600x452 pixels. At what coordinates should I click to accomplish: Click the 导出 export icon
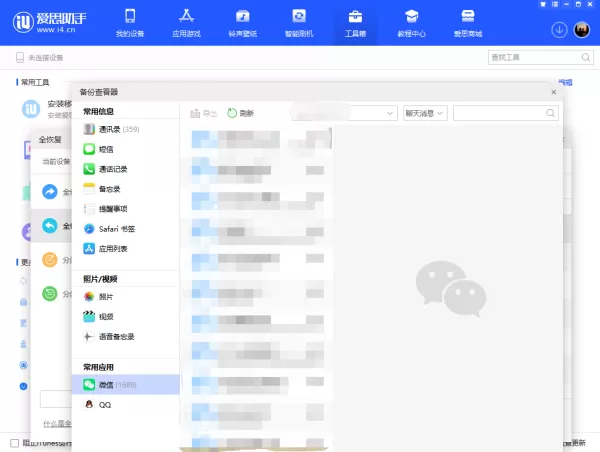coord(195,113)
